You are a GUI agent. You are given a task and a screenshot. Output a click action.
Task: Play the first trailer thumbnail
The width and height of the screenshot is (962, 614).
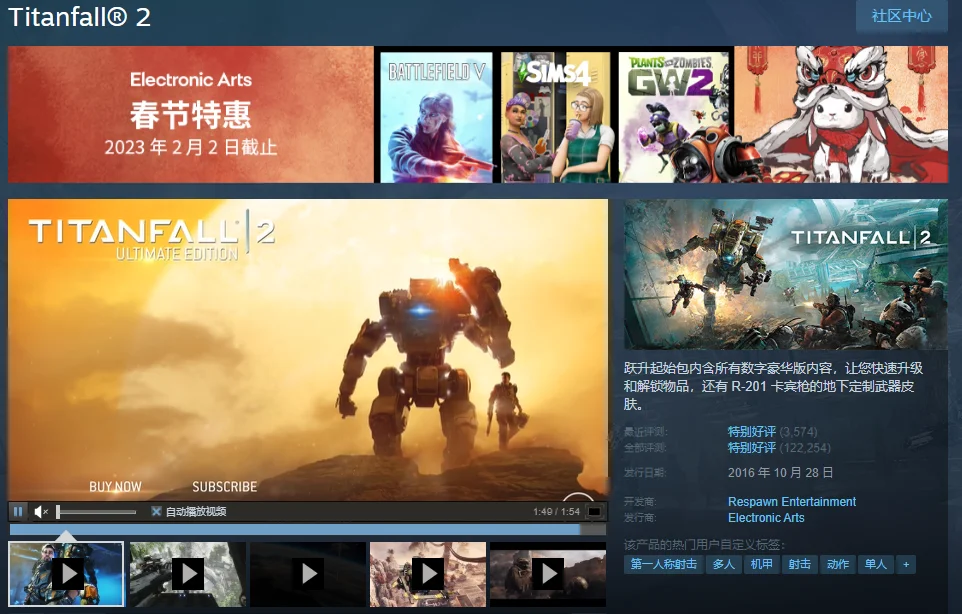point(67,573)
